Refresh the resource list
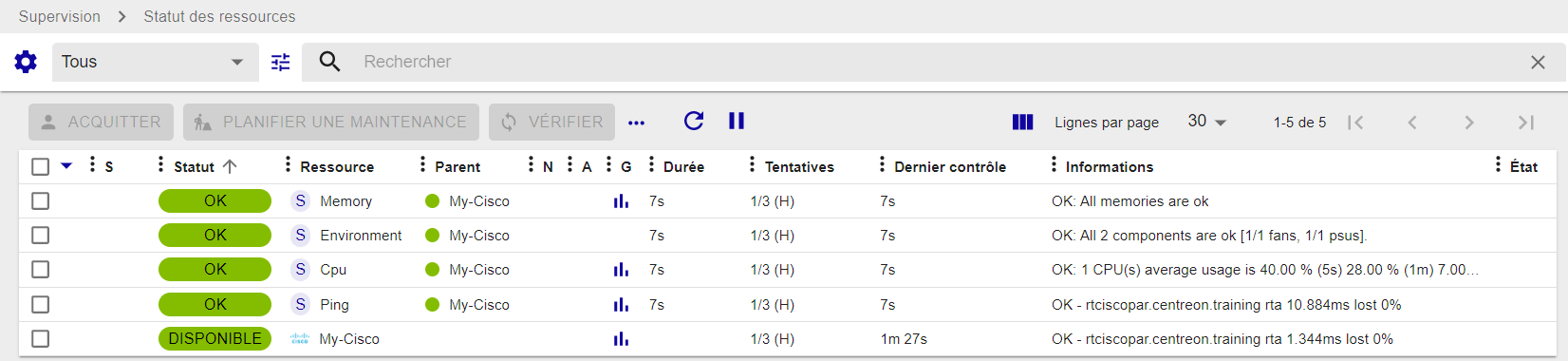Viewport: 1568px width, 361px height. tap(694, 121)
